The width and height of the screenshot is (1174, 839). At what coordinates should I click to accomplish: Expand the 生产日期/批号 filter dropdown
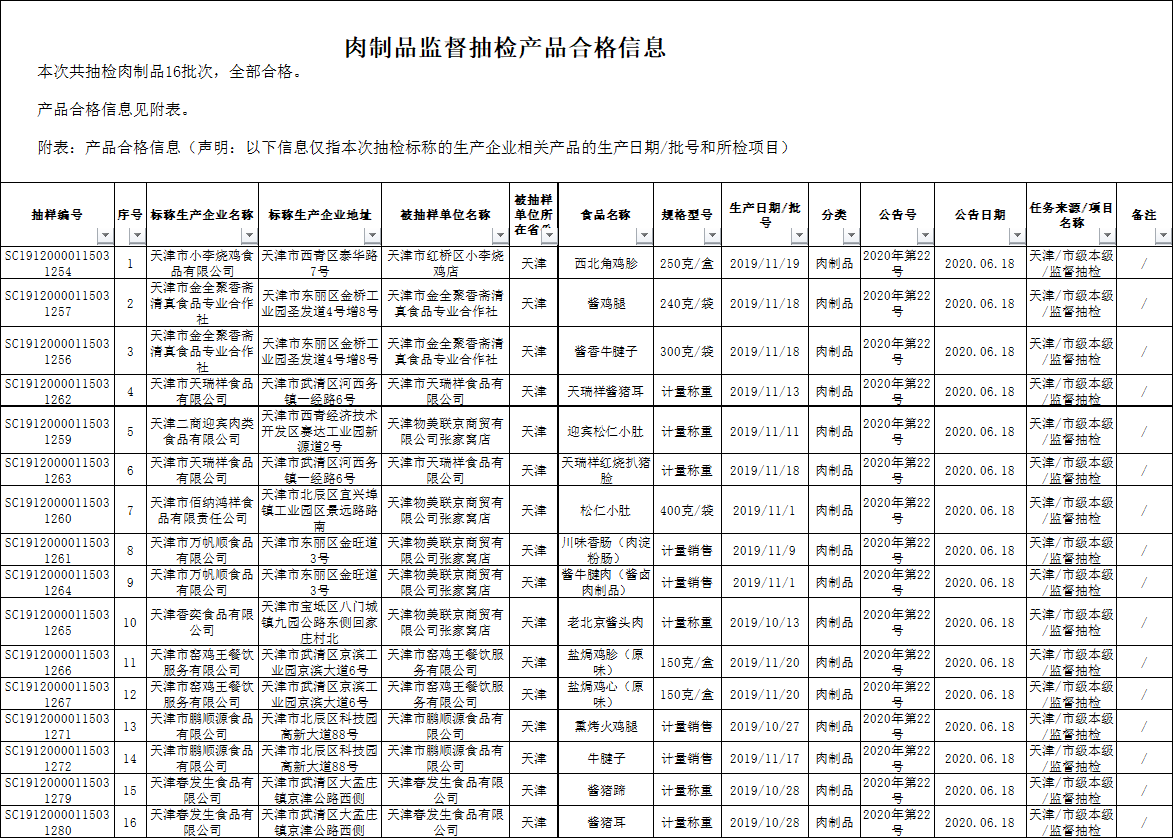coord(799,236)
